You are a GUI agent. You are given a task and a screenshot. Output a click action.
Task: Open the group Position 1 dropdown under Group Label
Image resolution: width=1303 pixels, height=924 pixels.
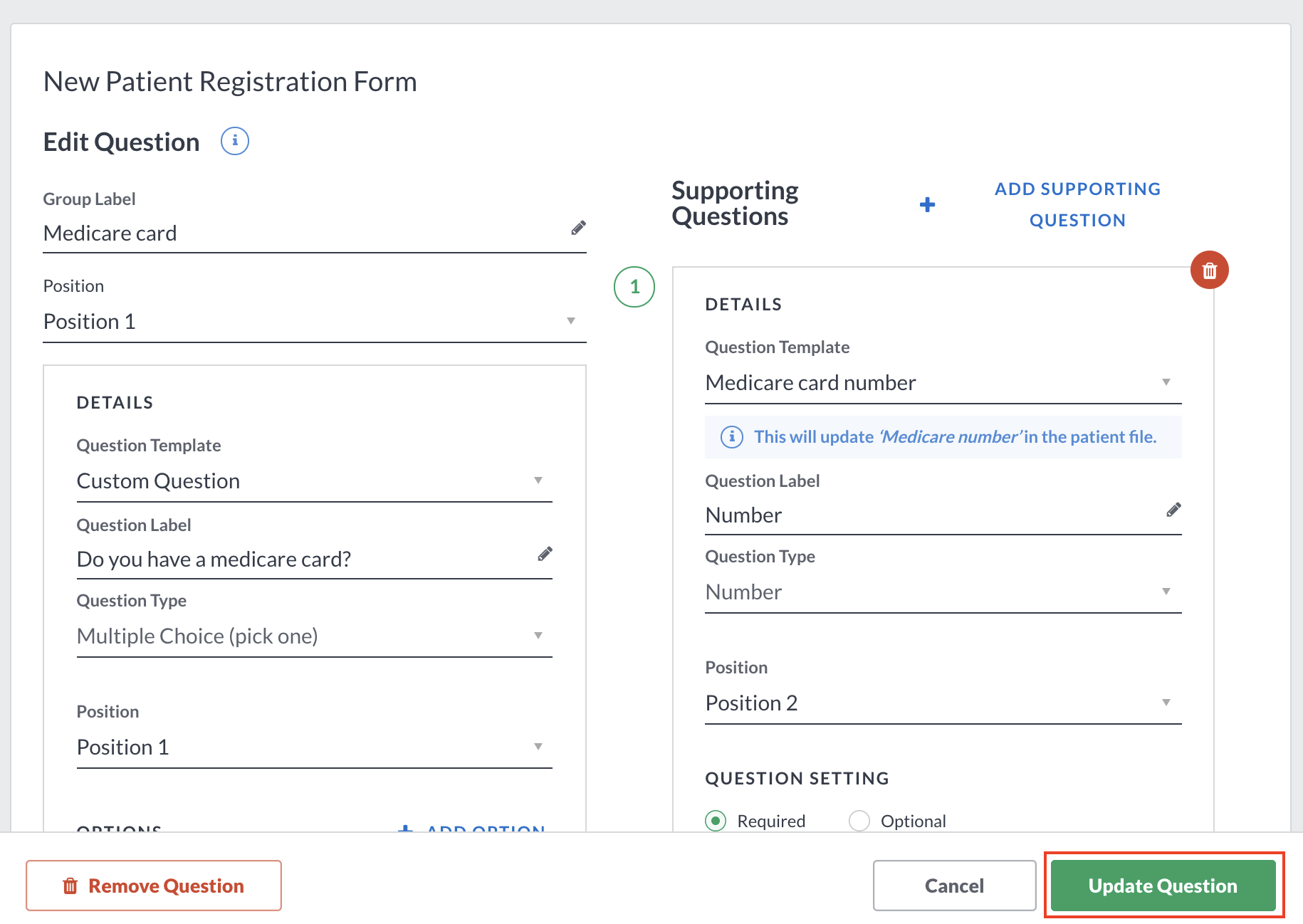click(x=315, y=322)
